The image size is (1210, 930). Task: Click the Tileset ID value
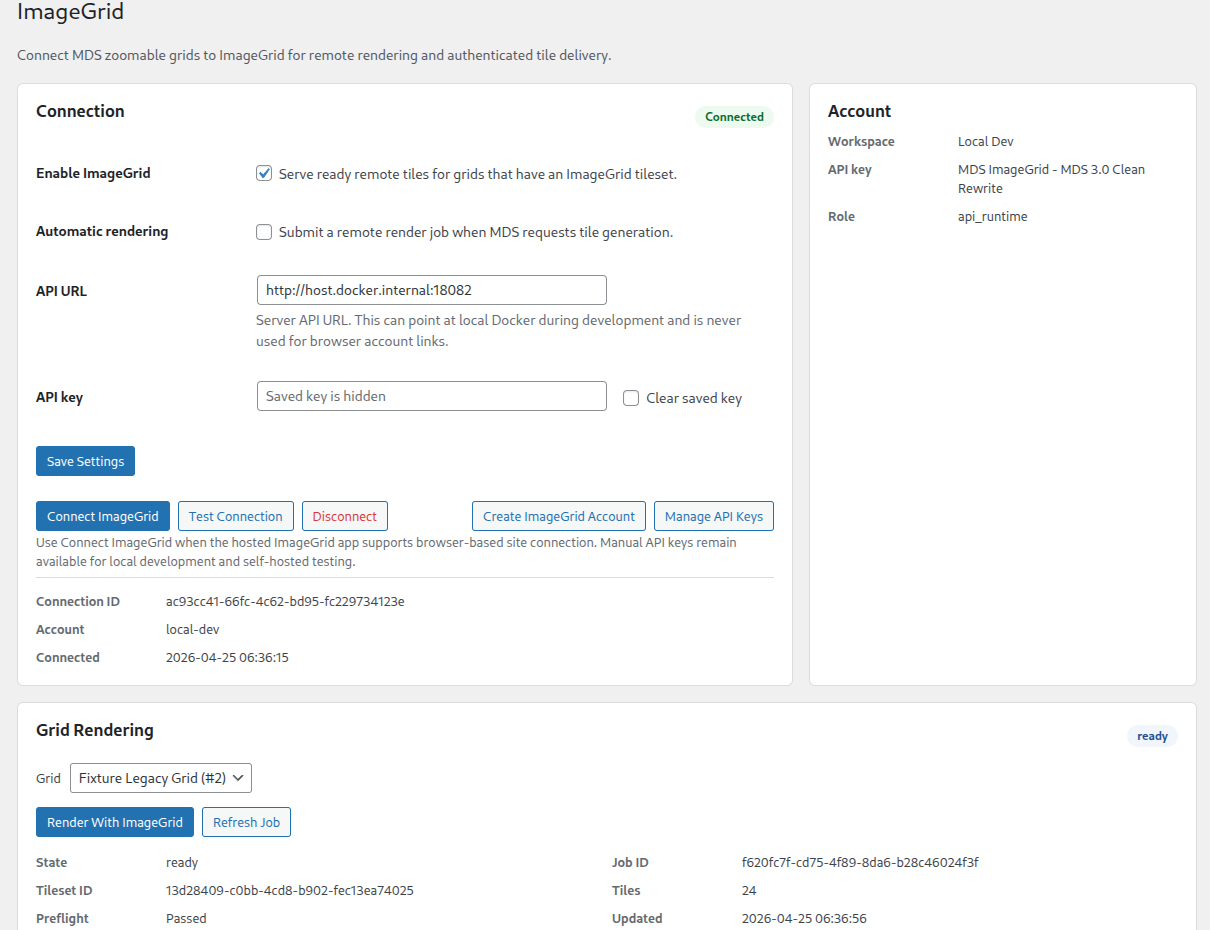pyautogui.click(x=290, y=890)
